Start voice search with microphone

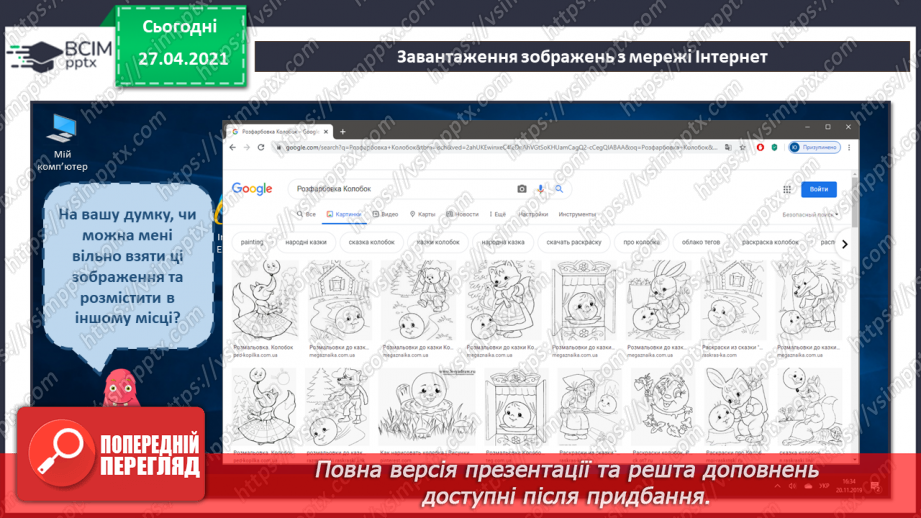(540, 189)
